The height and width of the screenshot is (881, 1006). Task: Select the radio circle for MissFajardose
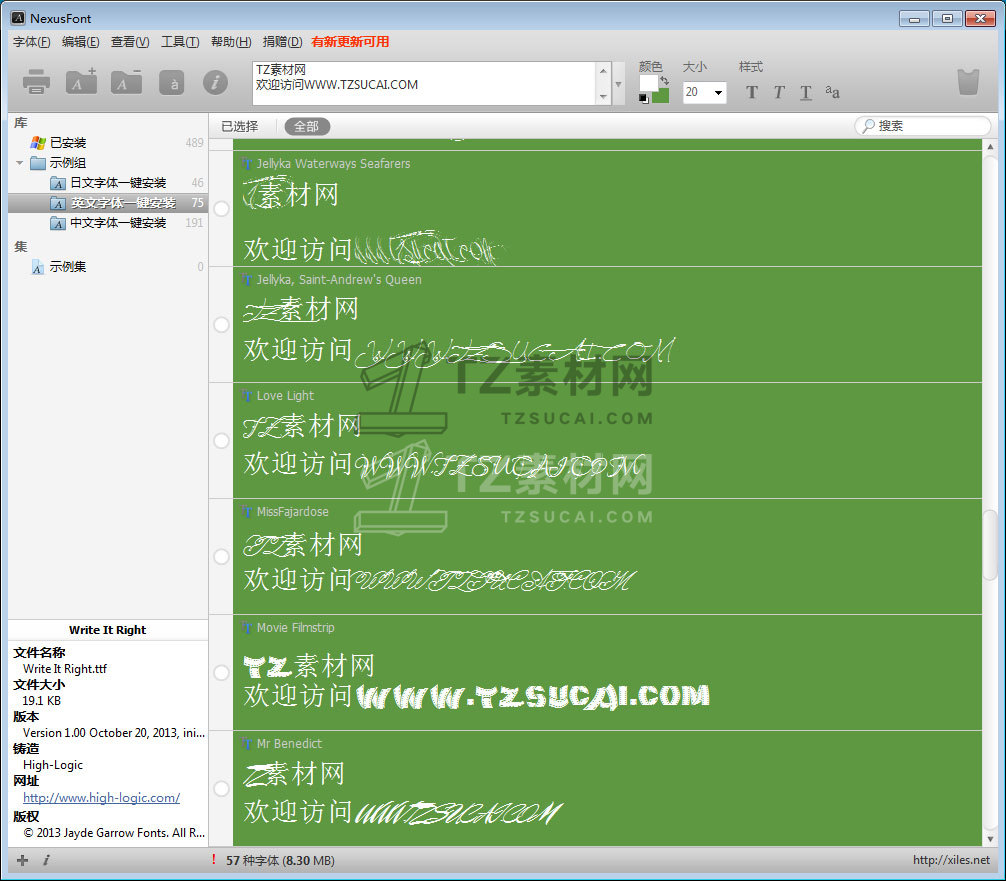coord(221,556)
